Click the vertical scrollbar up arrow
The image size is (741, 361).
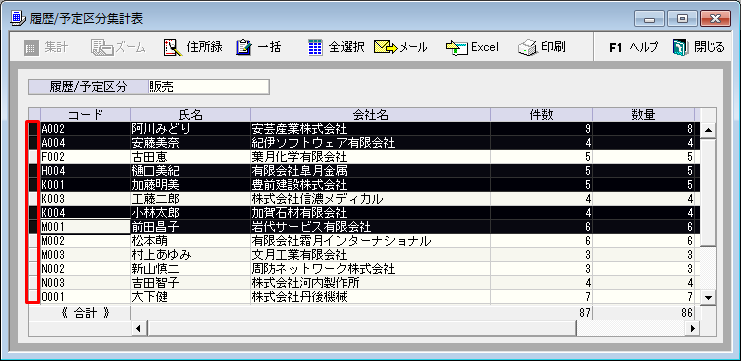pyautogui.click(x=708, y=130)
